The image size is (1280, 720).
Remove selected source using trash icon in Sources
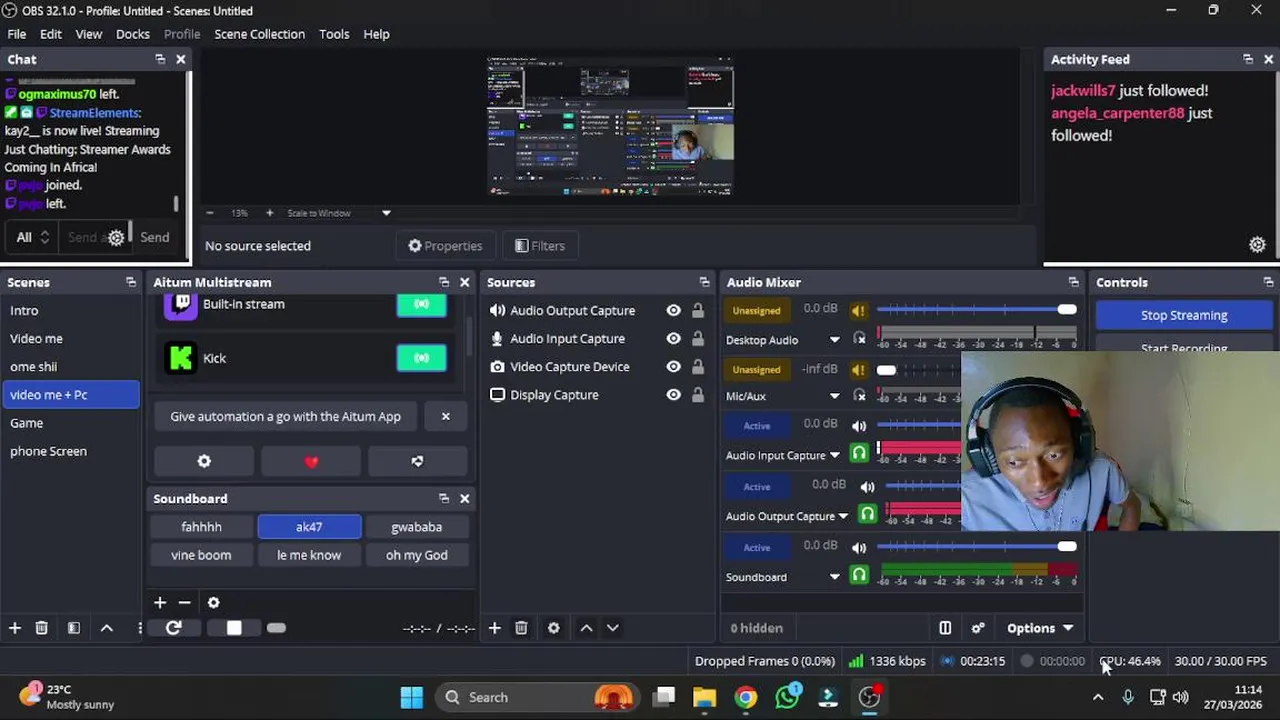click(521, 628)
